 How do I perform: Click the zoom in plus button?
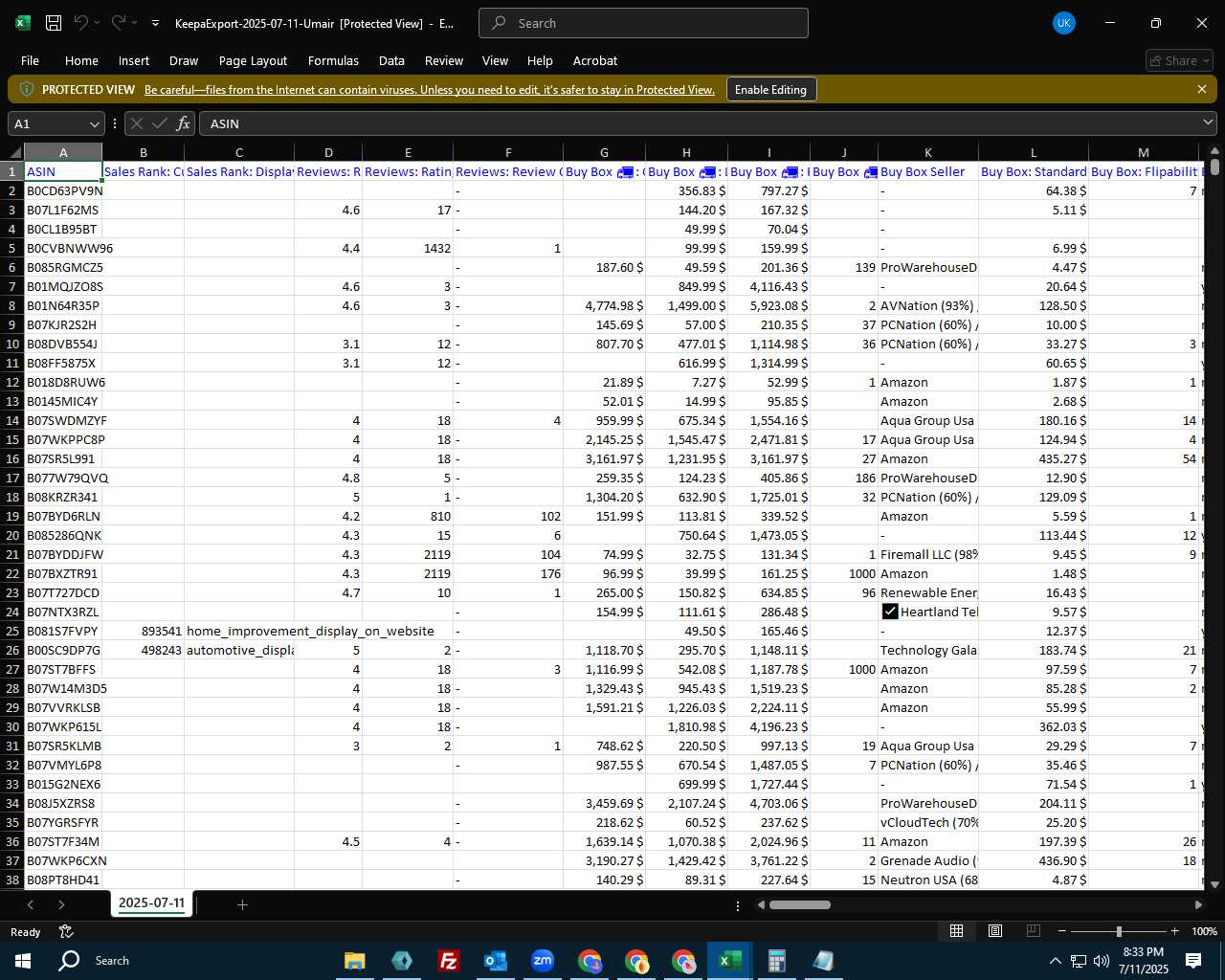click(1174, 931)
